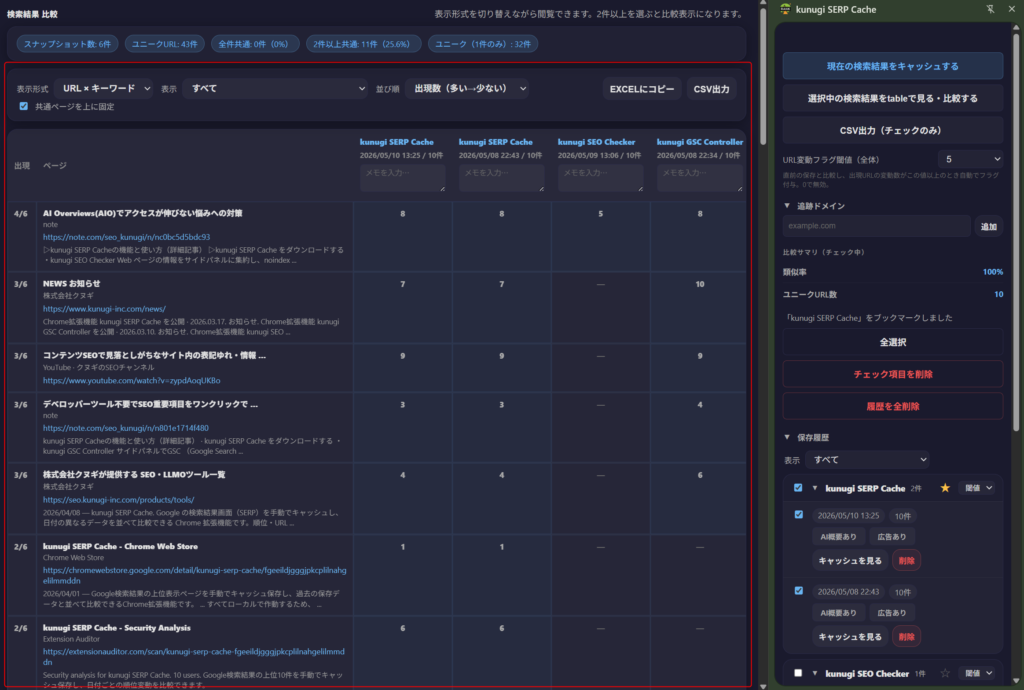Open the extensionauditor.com scan link
This screenshot has width=1024, height=690.
[194, 657]
